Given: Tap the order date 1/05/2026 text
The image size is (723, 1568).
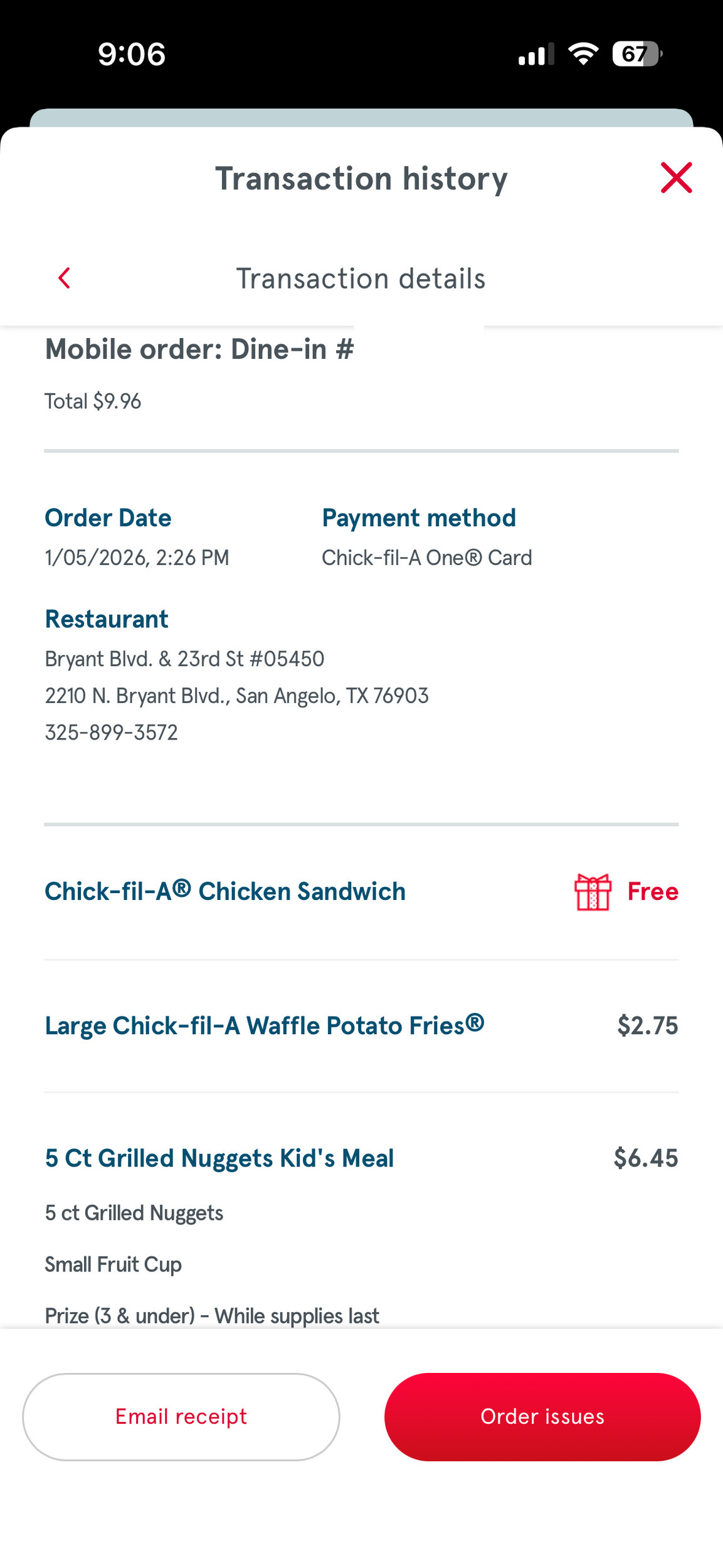Looking at the screenshot, I should (137, 558).
